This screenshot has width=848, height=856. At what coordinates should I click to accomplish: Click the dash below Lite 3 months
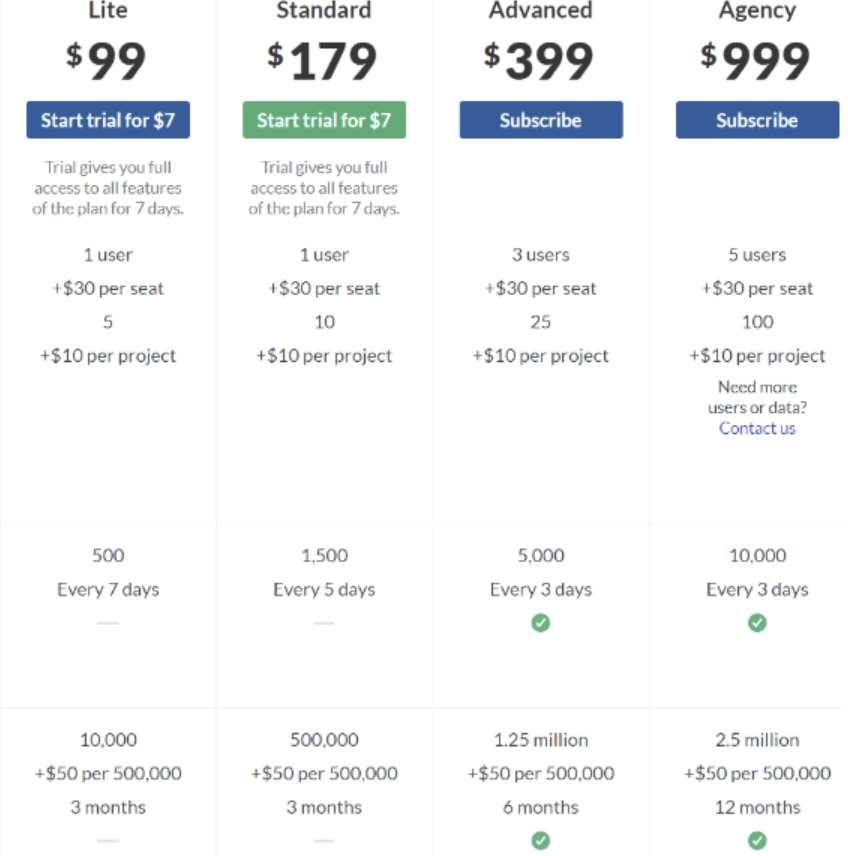pyautogui.click(x=108, y=841)
